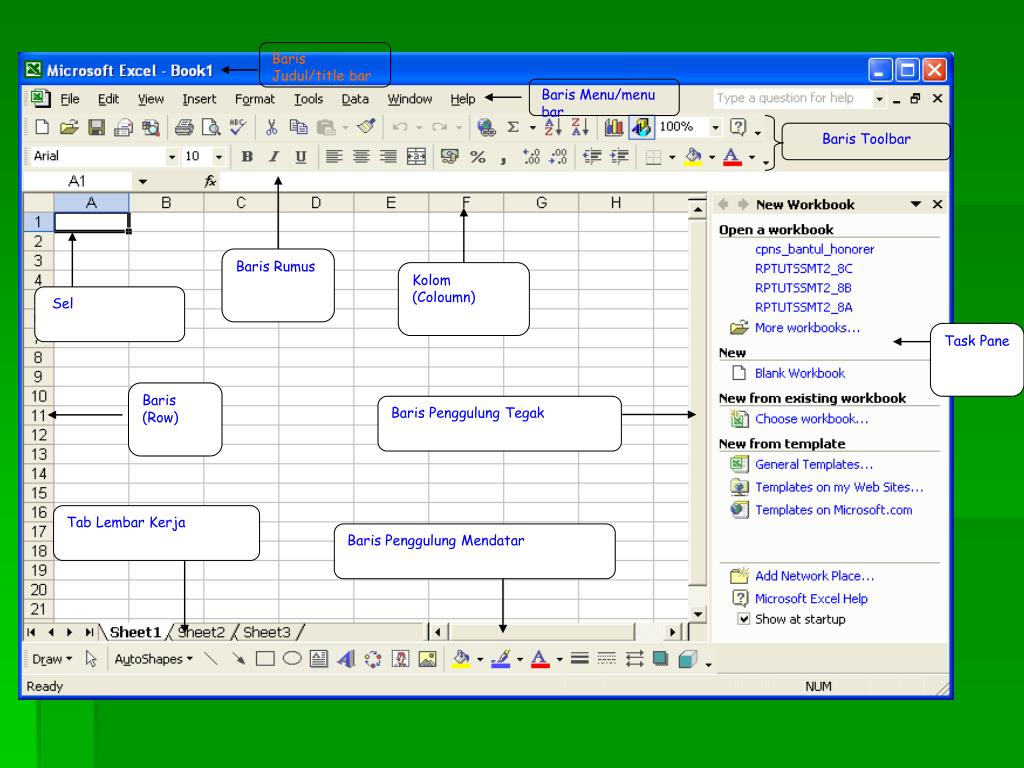This screenshot has width=1024, height=768.
Task: Uncheck Show at startup checkbox
Action: click(x=743, y=618)
